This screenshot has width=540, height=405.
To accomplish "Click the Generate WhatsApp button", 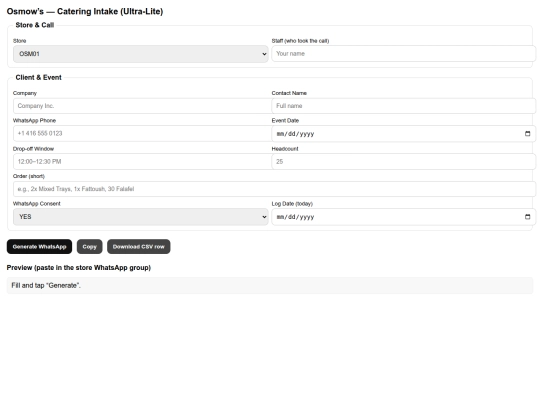I will click(39, 247).
